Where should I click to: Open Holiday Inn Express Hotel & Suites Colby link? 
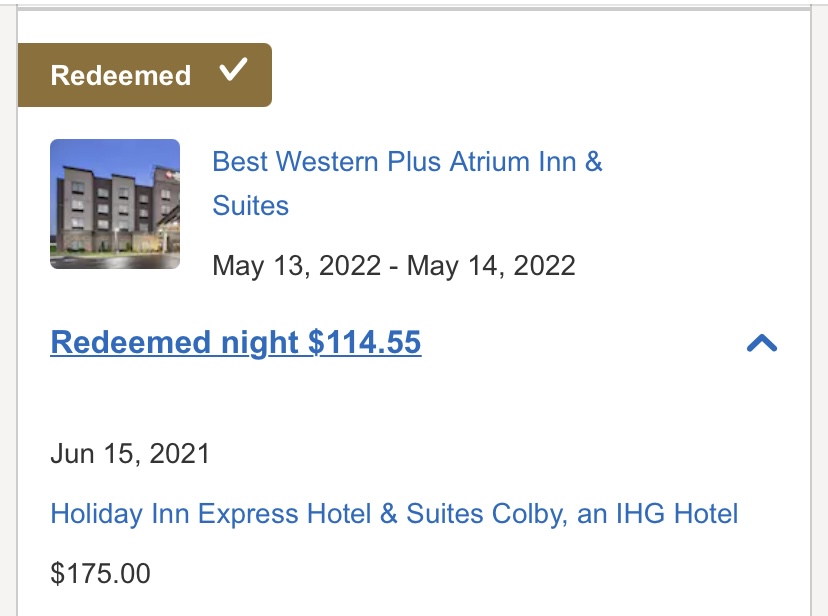(x=394, y=514)
